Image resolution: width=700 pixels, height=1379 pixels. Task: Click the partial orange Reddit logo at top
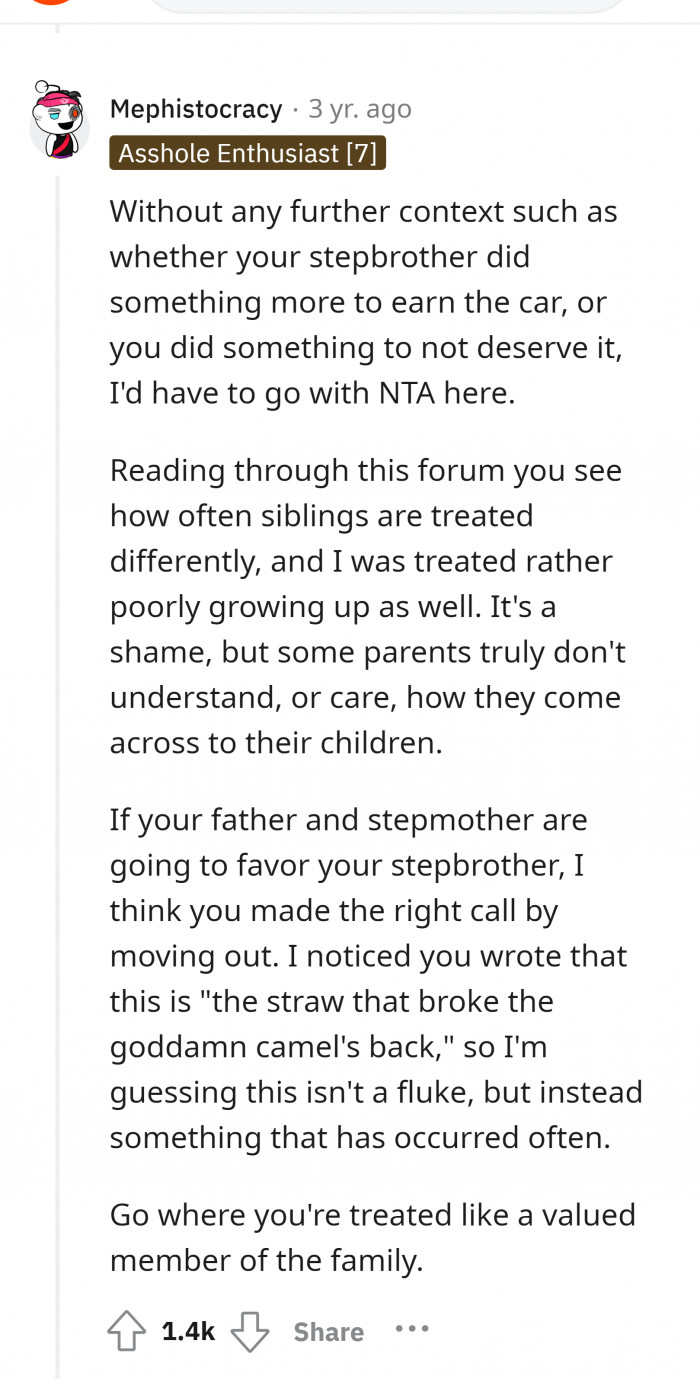(x=50, y=3)
